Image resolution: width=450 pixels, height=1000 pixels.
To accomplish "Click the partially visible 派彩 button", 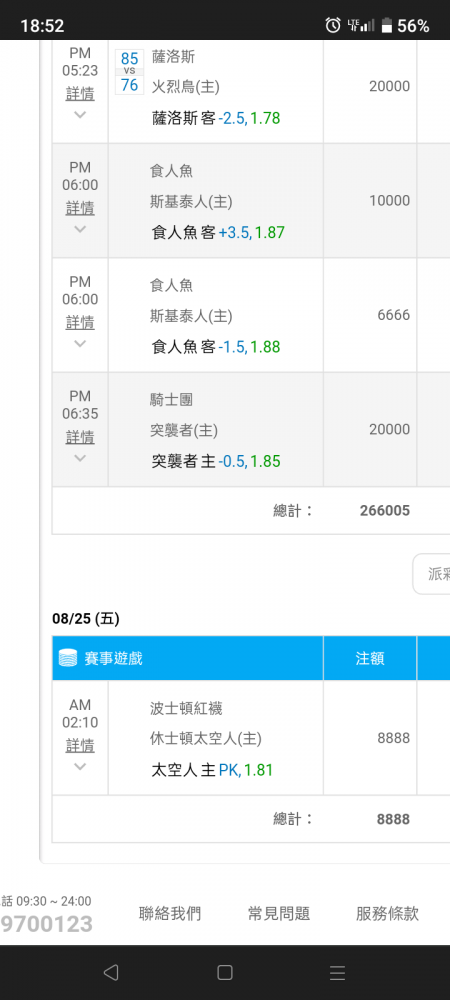I will (x=432, y=574).
